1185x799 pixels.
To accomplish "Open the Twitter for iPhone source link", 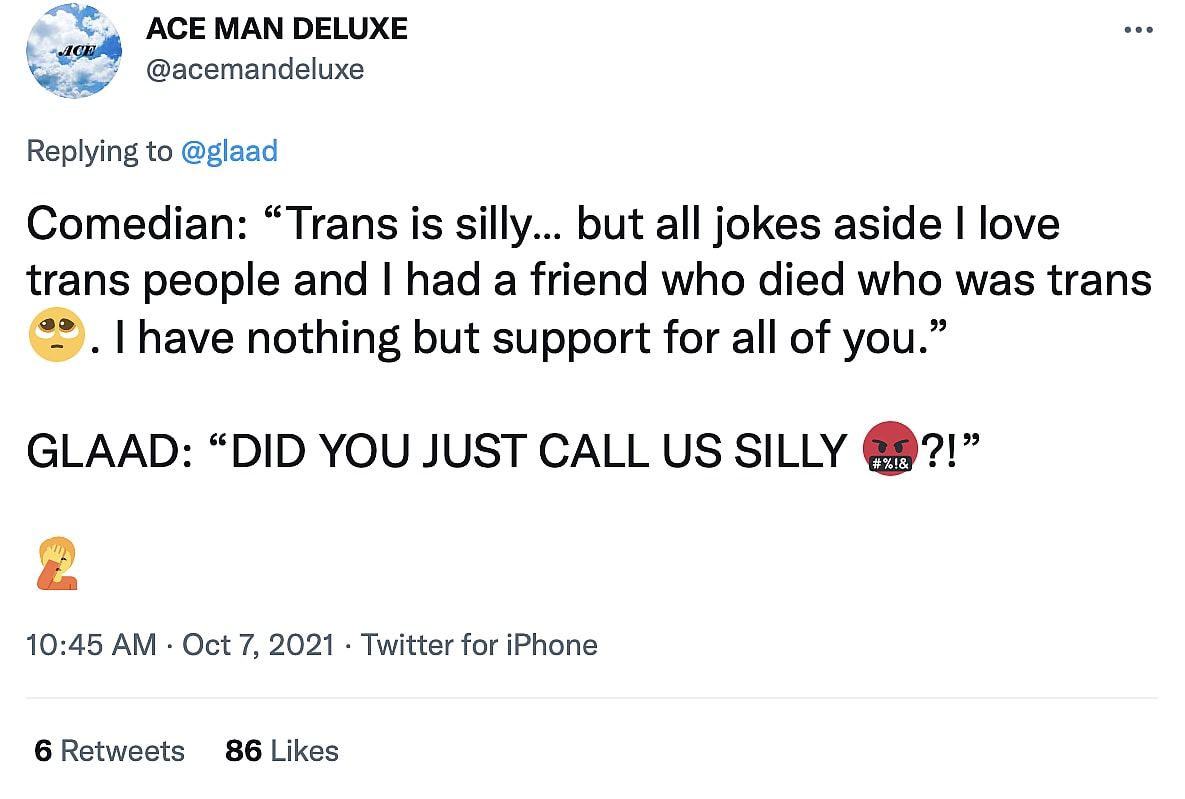I will pos(479,645).
